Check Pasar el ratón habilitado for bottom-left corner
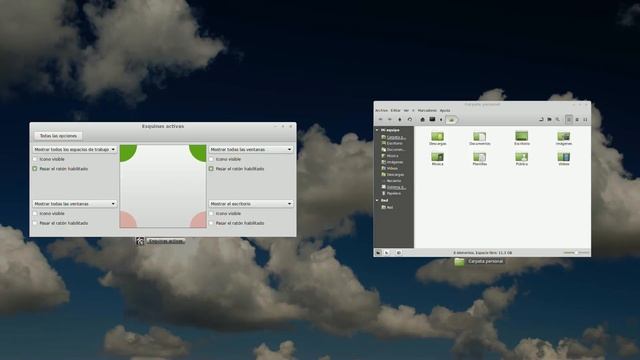The height and width of the screenshot is (360, 640). pyautogui.click(x=35, y=223)
